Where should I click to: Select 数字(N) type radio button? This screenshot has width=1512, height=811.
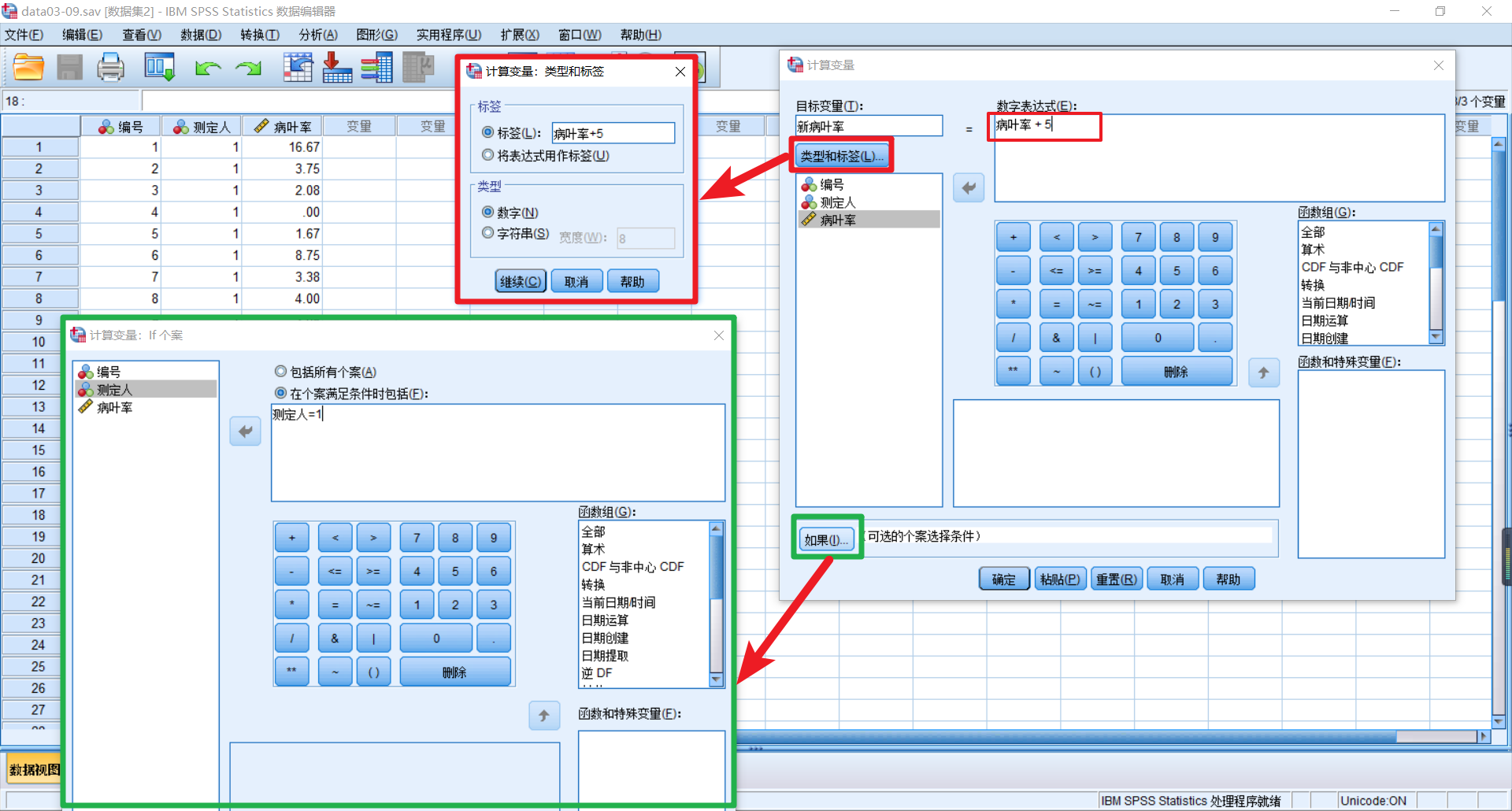pos(488,212)
